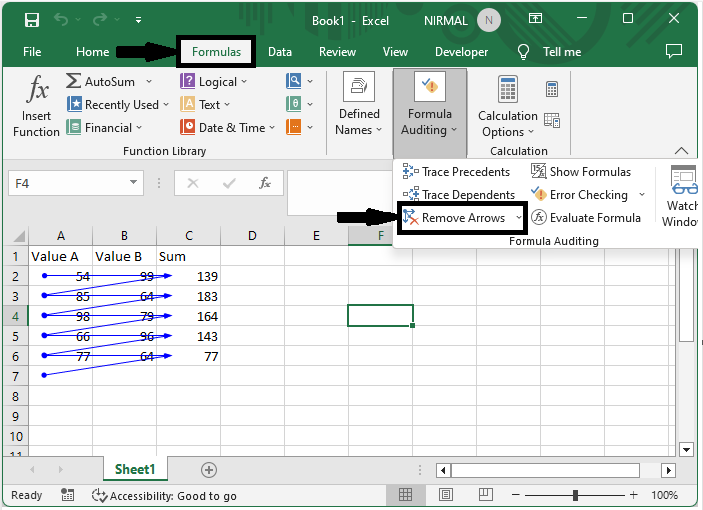Click the Sum header cell
Image resolution: width=703 pixels, height=510 pixels.
tap(189, 256)
